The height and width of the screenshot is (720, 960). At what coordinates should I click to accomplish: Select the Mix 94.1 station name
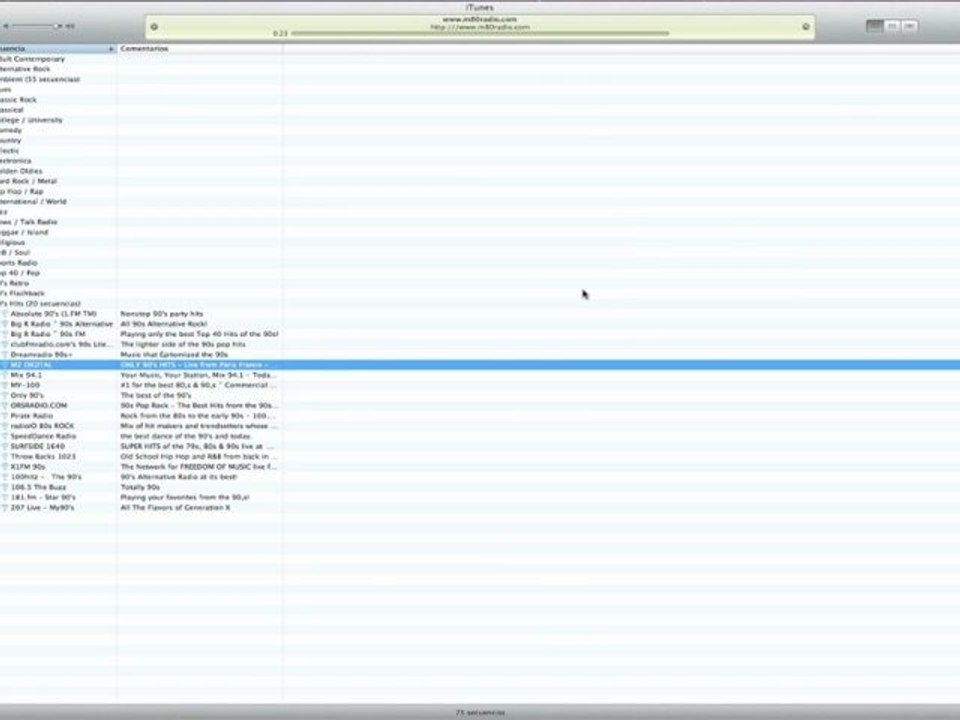[26, 375]
